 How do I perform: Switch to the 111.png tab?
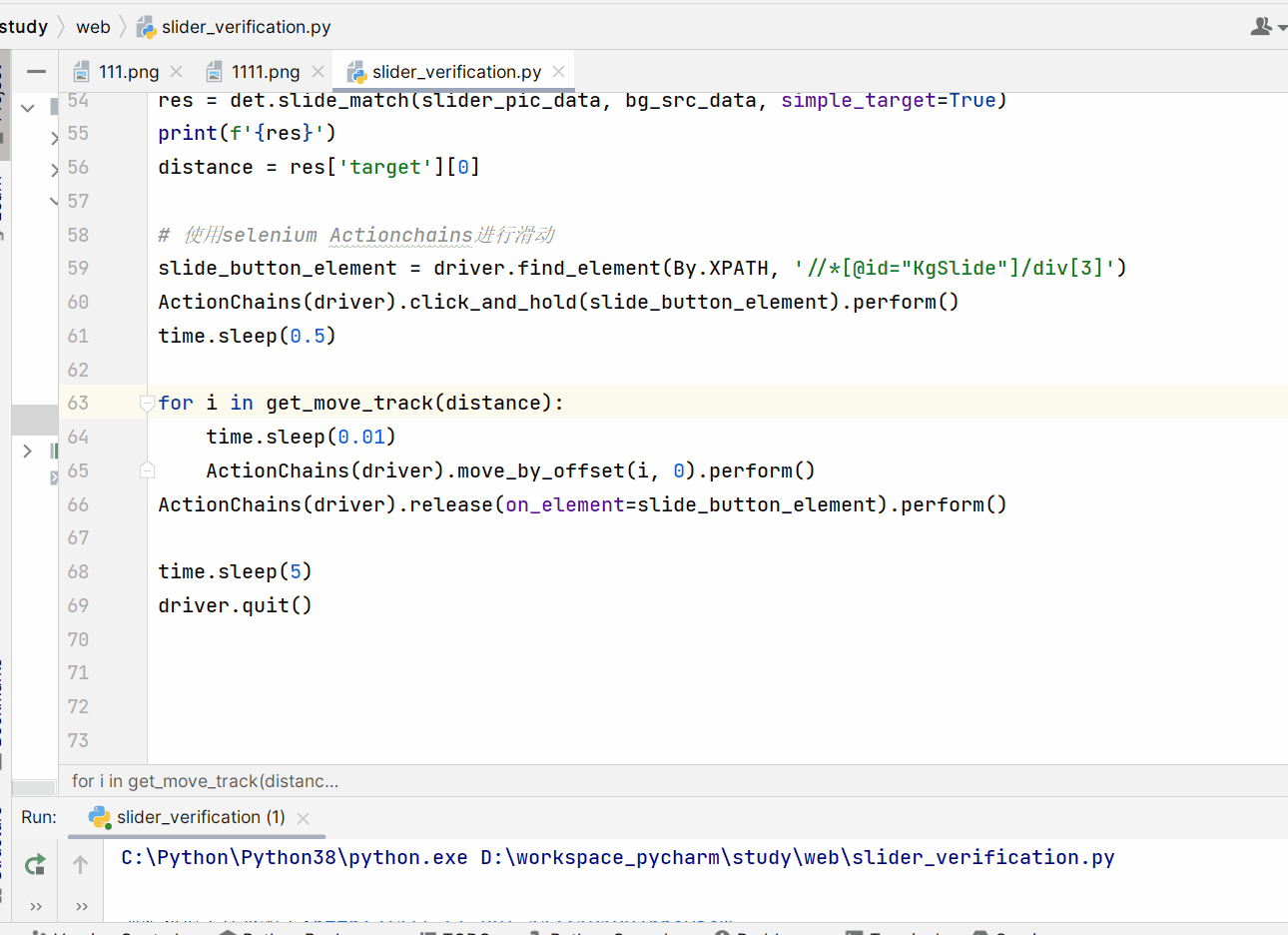click(x=129, y=72)
